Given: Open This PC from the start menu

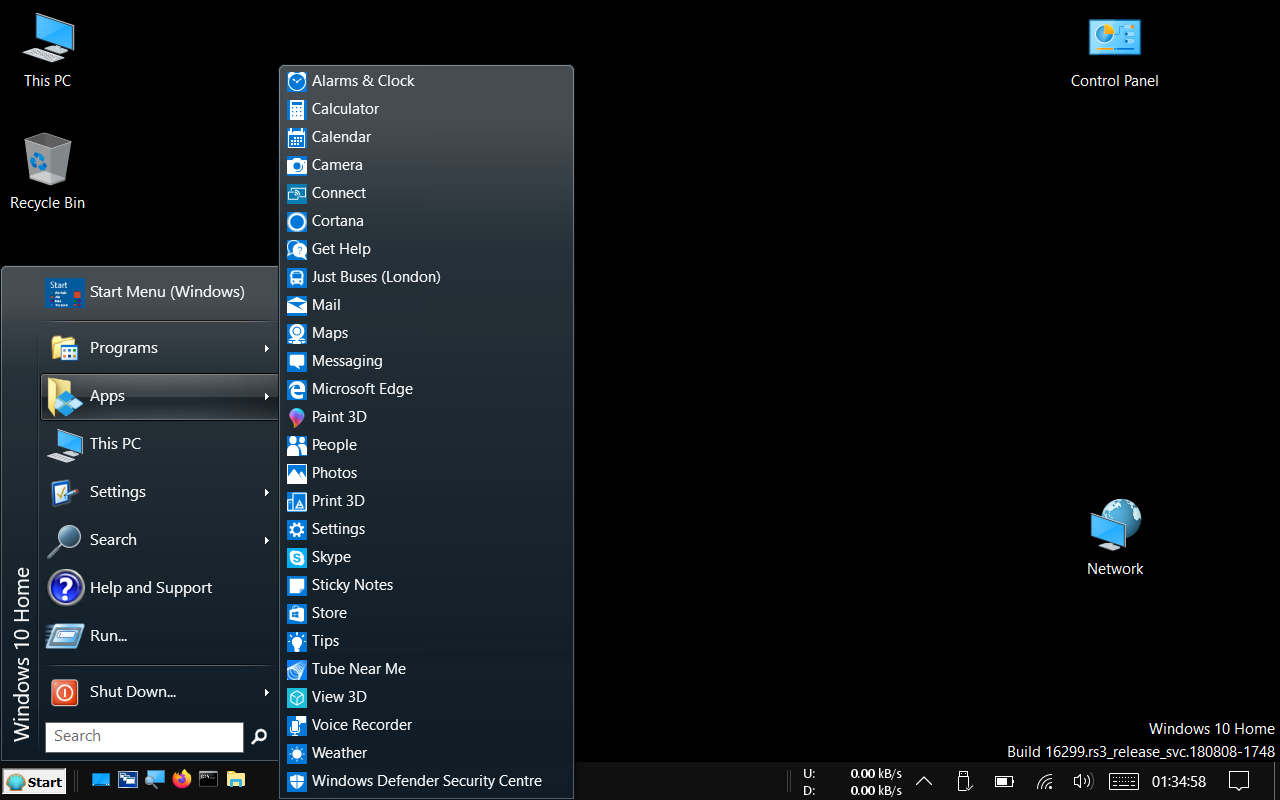Looking at the screenshot, I should (x=159, y=444).
